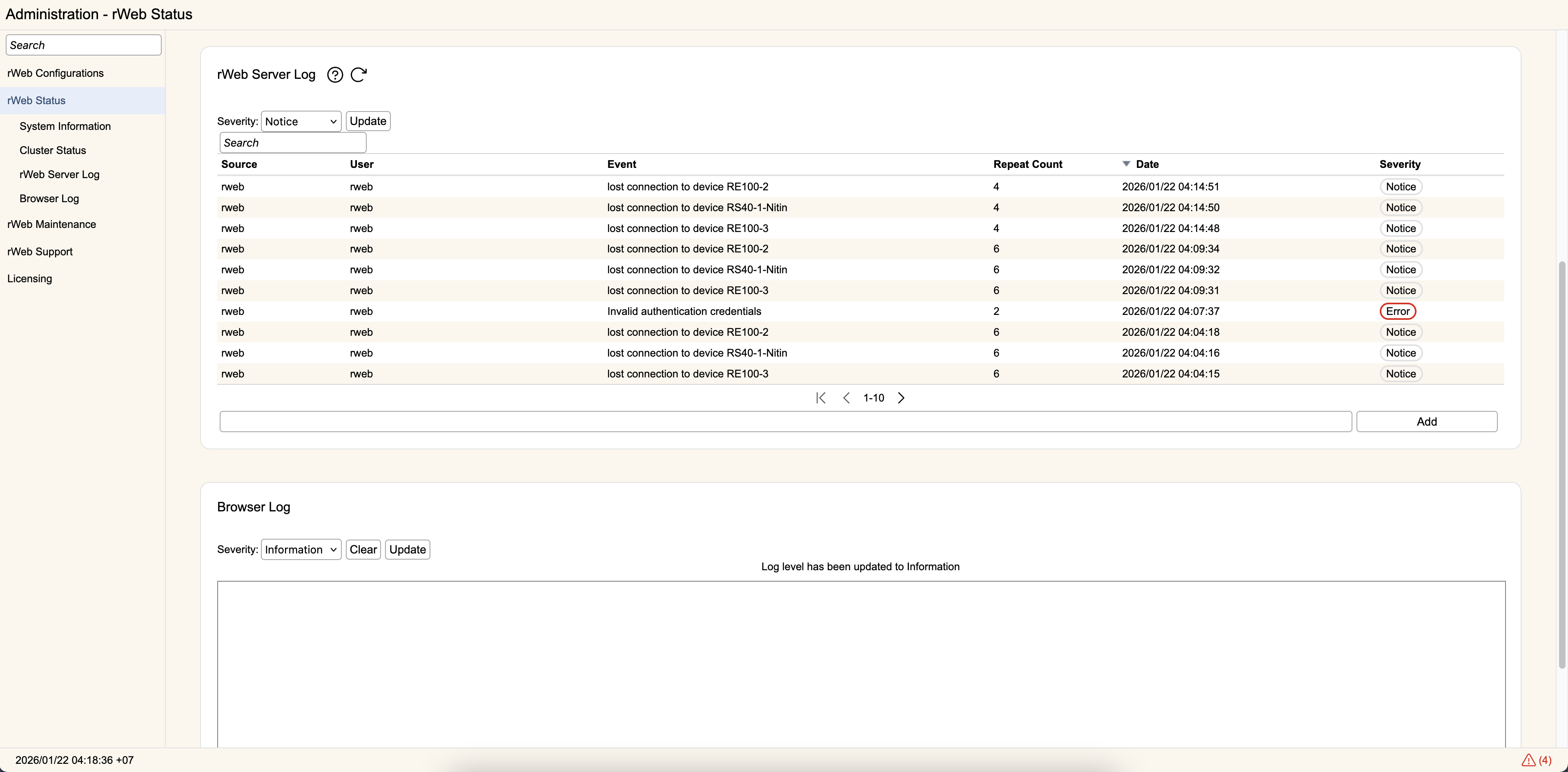The height and width of the screenshot is (772, 1568).
Task: Click the status bar timestamp 2026/01/22 04:18:36 +07
Action: pos(74,760)
